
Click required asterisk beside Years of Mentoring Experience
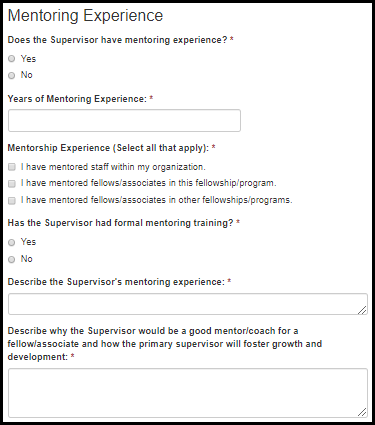pyautogui.click(x=151, y=98)
